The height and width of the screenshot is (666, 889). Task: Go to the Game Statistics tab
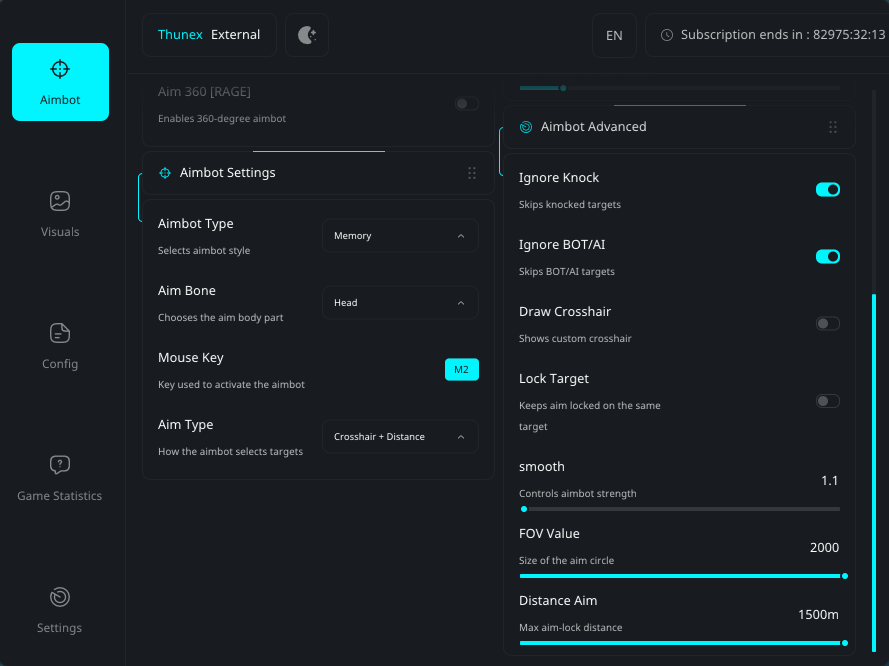(x=60, y=478)
